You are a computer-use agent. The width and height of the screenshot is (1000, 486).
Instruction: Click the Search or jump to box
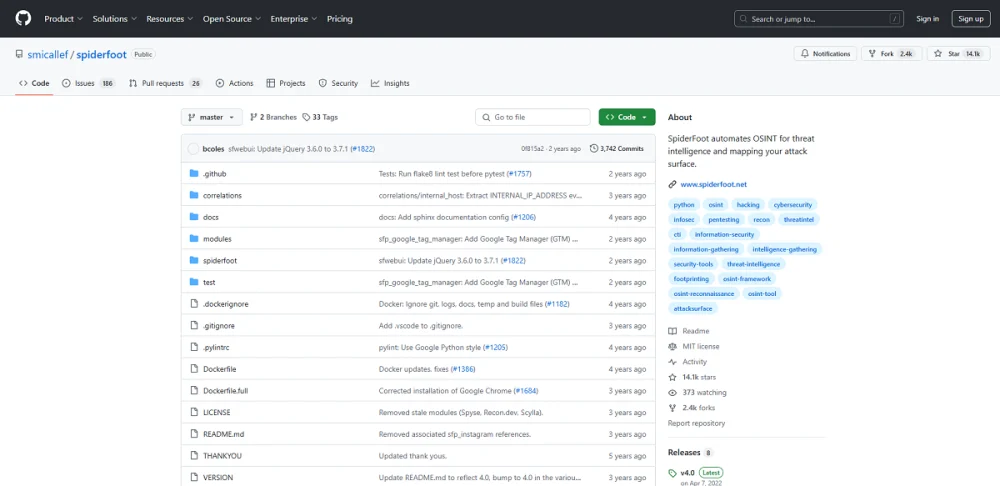[x=819, y=19]
